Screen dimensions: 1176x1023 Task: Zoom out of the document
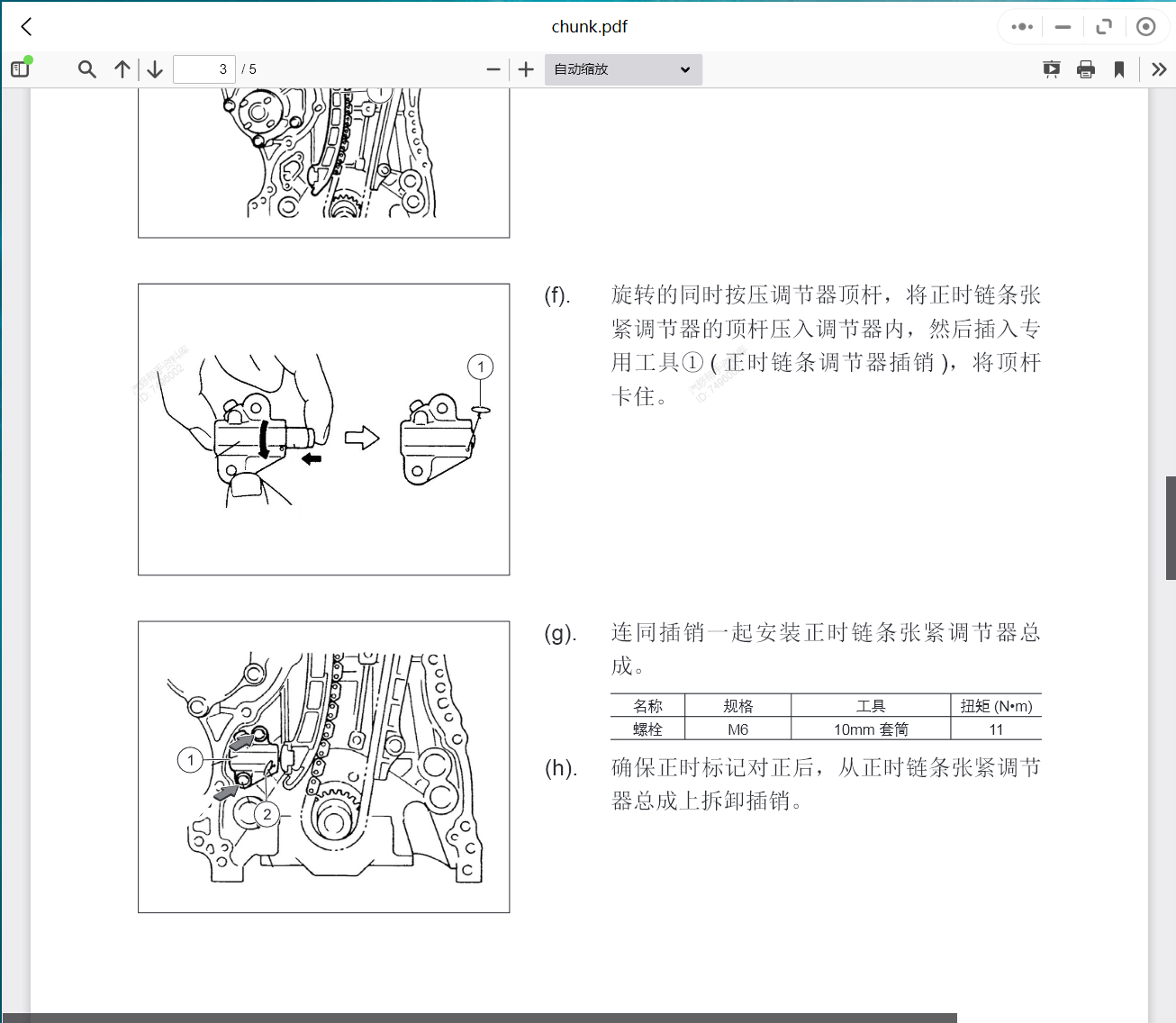tap(493, 68)
